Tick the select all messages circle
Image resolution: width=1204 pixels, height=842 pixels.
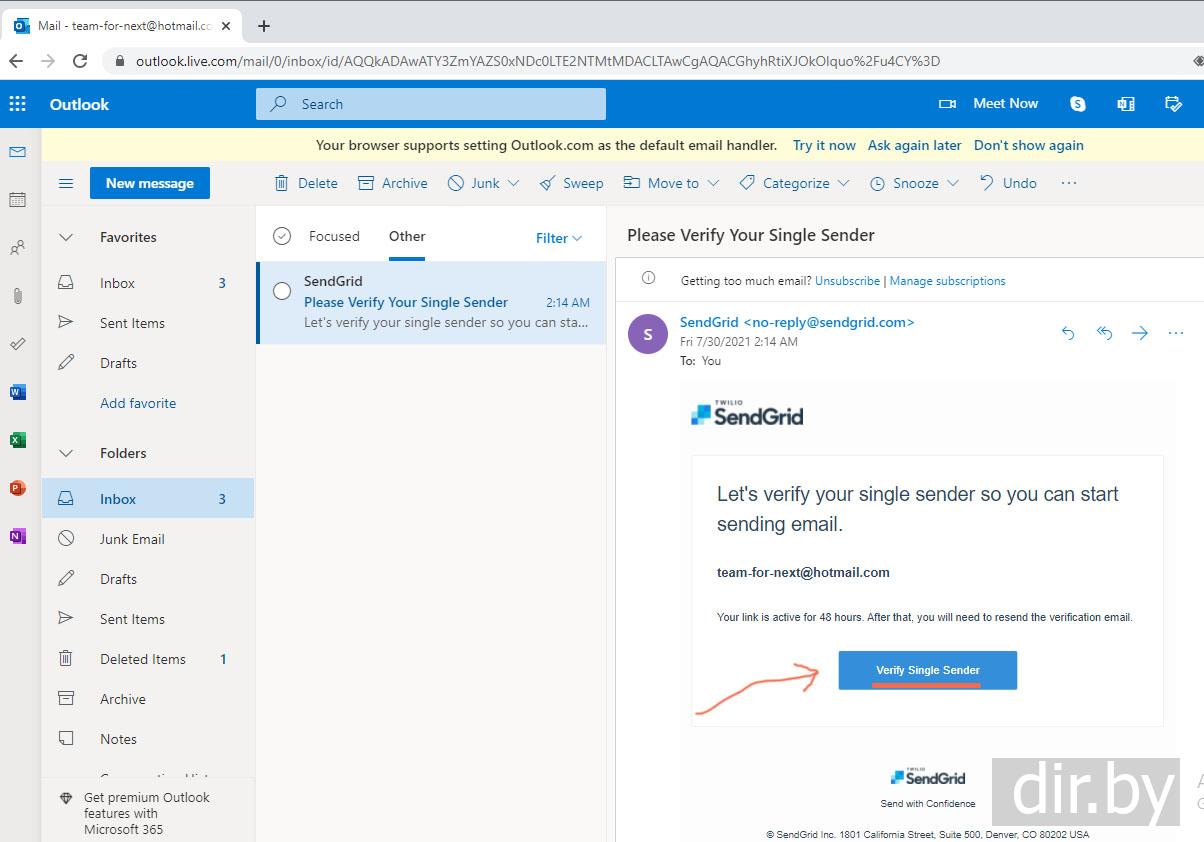pyautogui.click(x=282, y=236)
